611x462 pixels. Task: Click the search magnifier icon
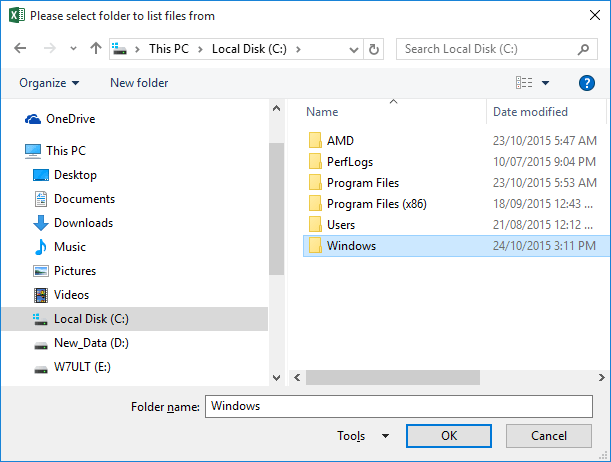(x=583, y=49)
